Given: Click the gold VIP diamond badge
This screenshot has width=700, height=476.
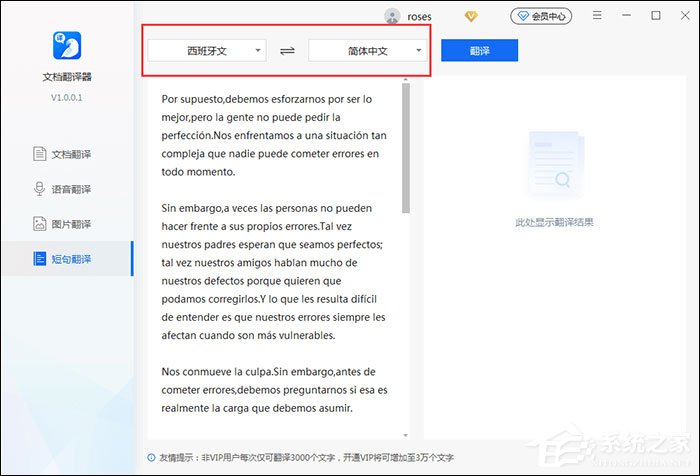Looking at the screenshot, I should click(x=472, y=16).
